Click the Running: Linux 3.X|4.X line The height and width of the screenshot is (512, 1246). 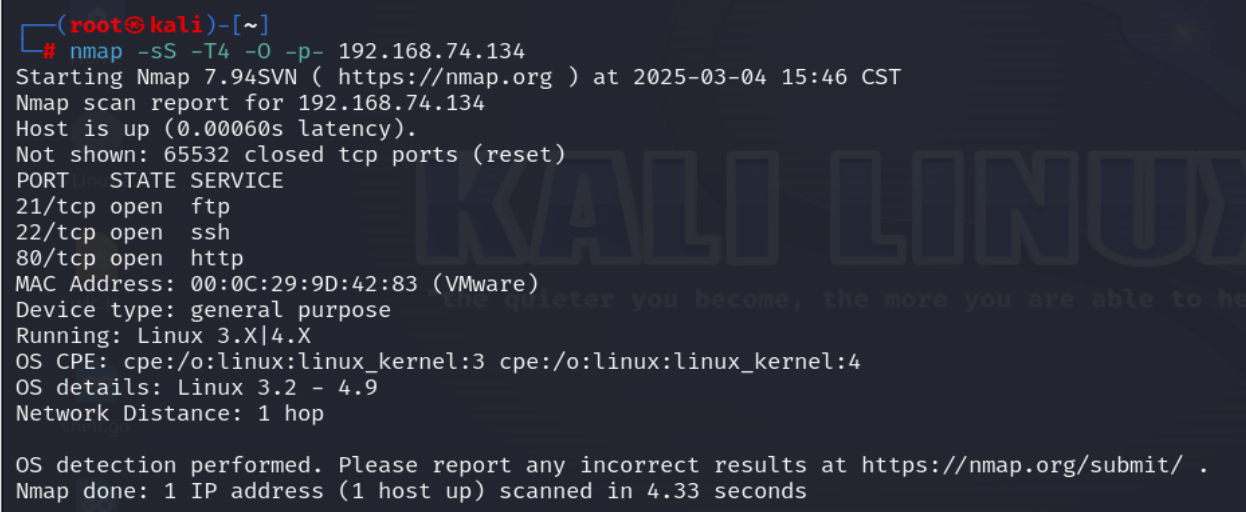coord(163,336)
